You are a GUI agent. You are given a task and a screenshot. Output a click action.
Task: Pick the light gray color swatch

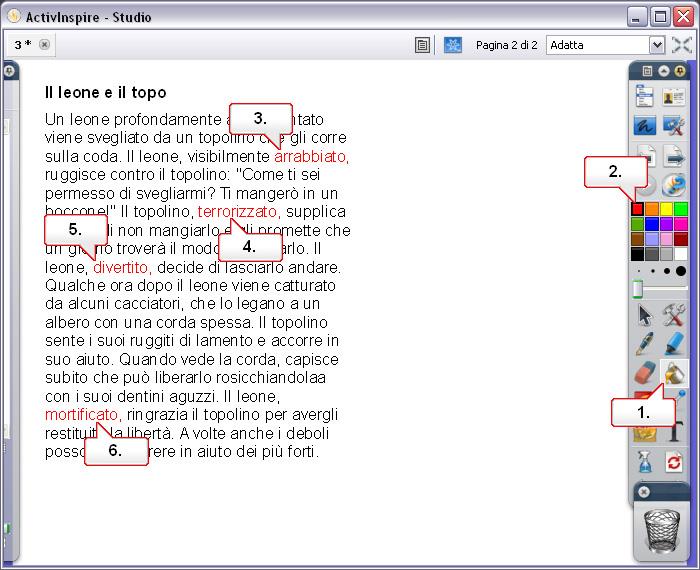click(667, 254)
